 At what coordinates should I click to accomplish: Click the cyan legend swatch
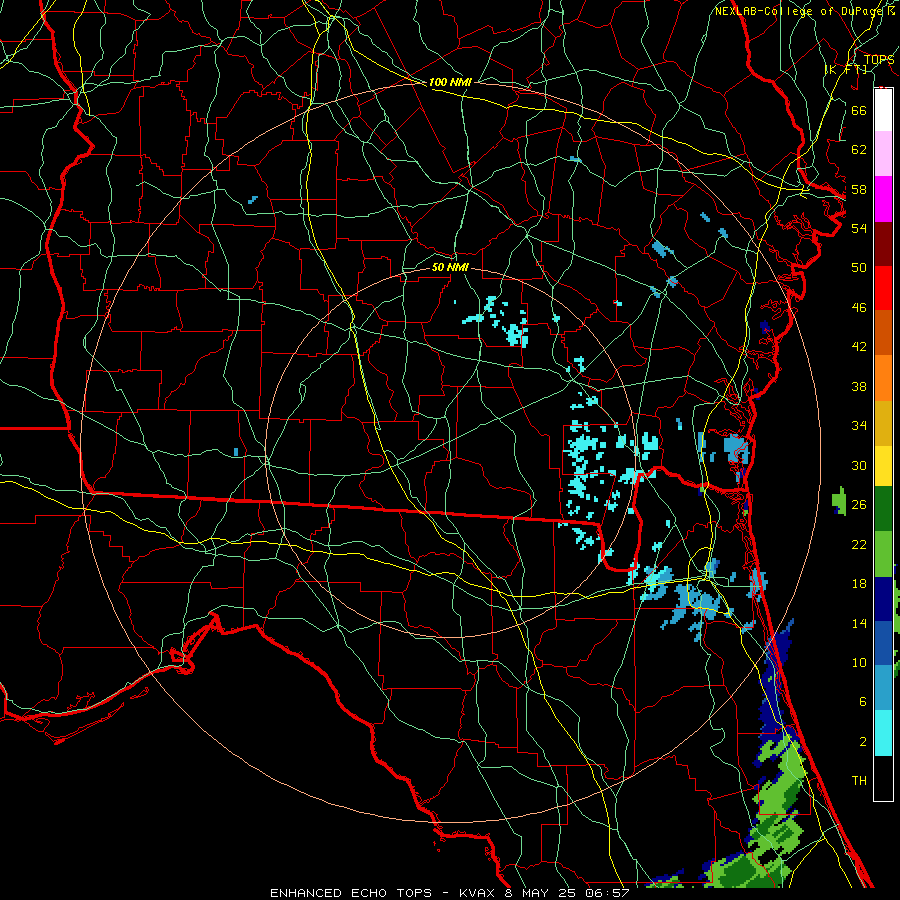883,732
